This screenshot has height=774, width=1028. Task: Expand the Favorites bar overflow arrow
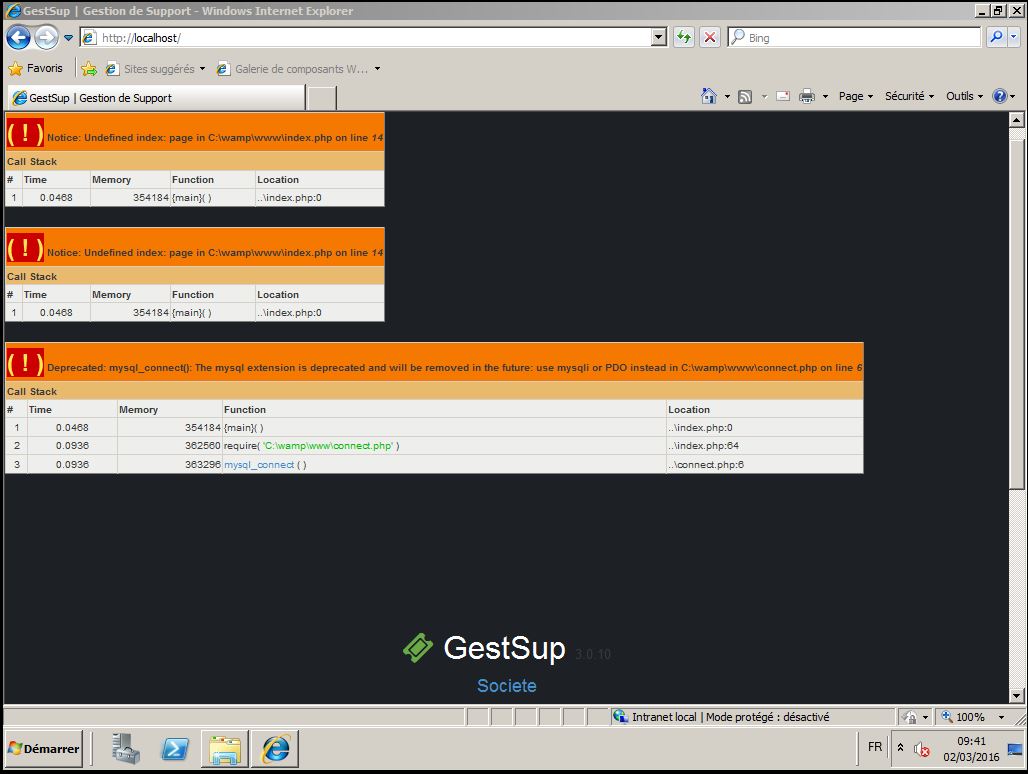point(378,69)
